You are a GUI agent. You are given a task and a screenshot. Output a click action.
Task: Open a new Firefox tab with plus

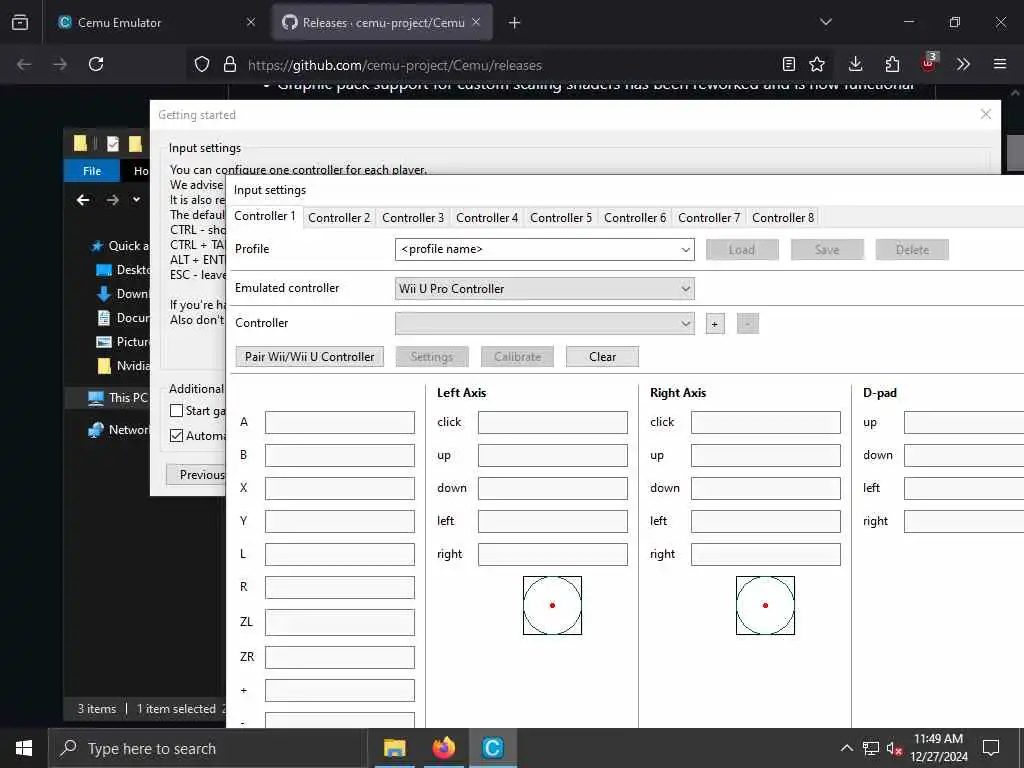[x=515, y=23]
